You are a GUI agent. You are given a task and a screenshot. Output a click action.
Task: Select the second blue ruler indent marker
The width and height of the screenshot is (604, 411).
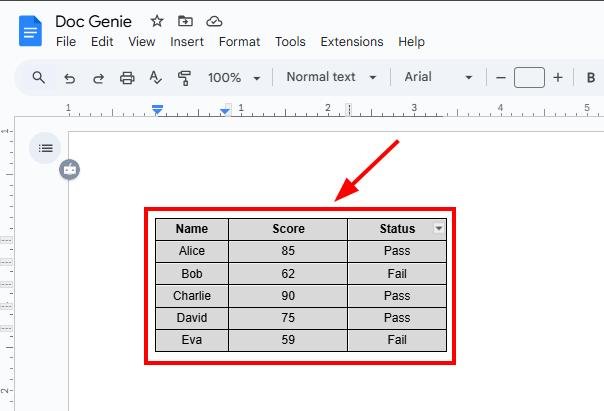tap(225, 111)
